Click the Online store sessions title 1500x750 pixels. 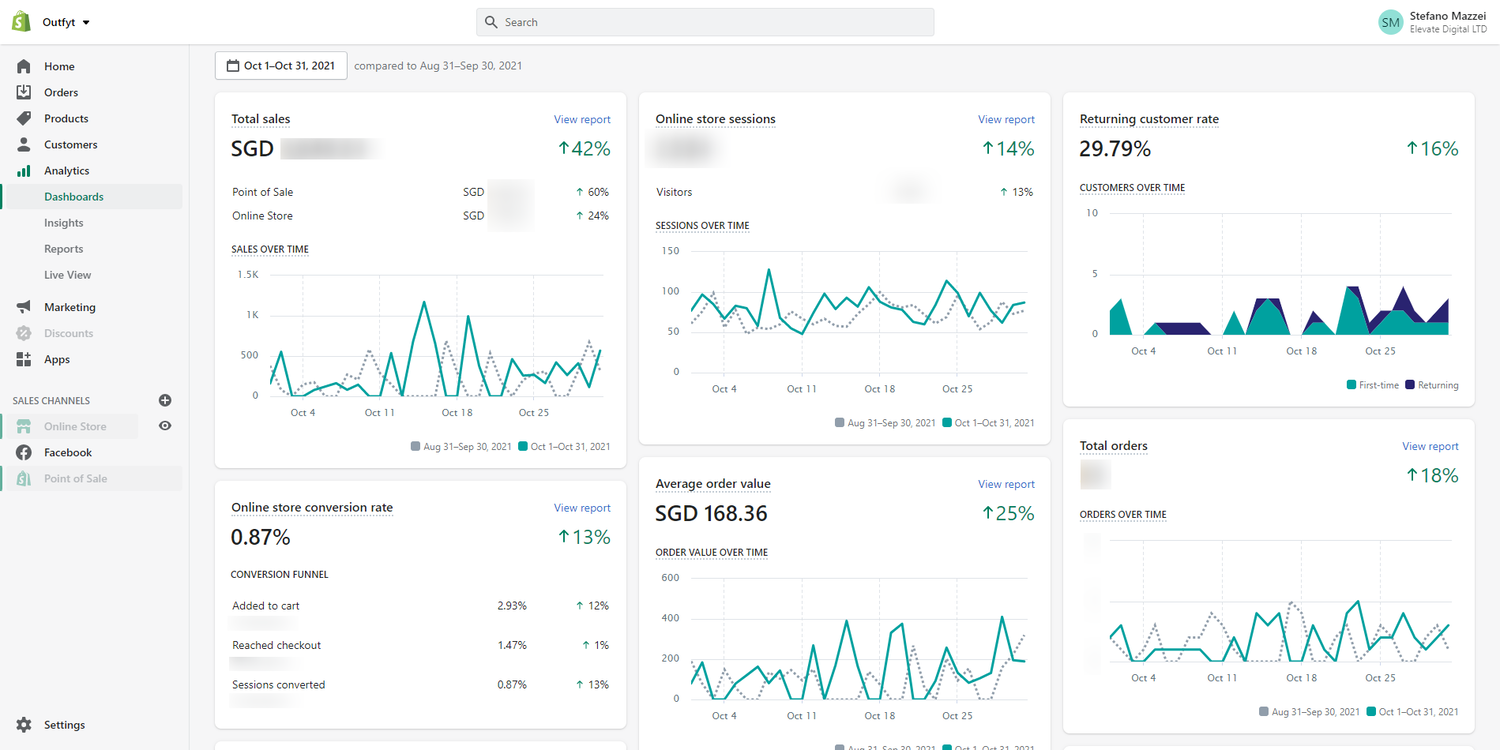(715, 119)
